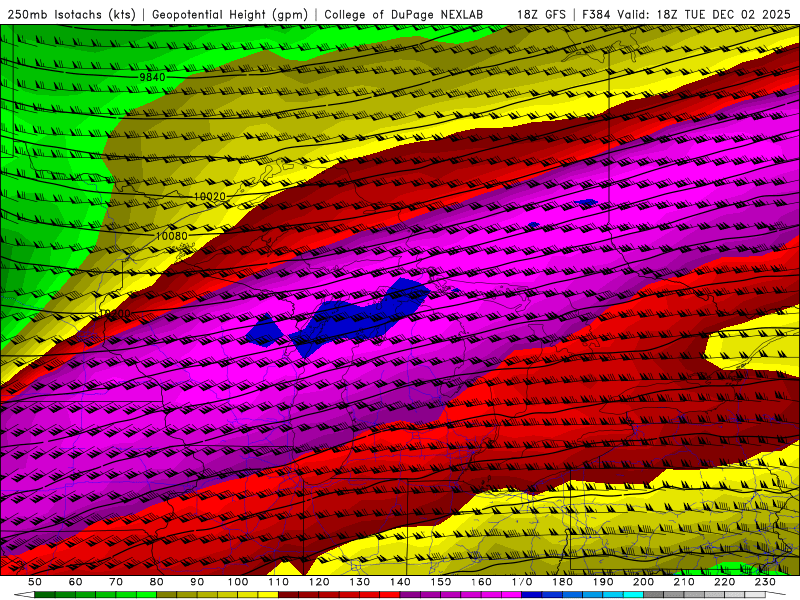Click the 10200 height contour label
The height and width of the screenshot is (600, 800).
[115, 313]
